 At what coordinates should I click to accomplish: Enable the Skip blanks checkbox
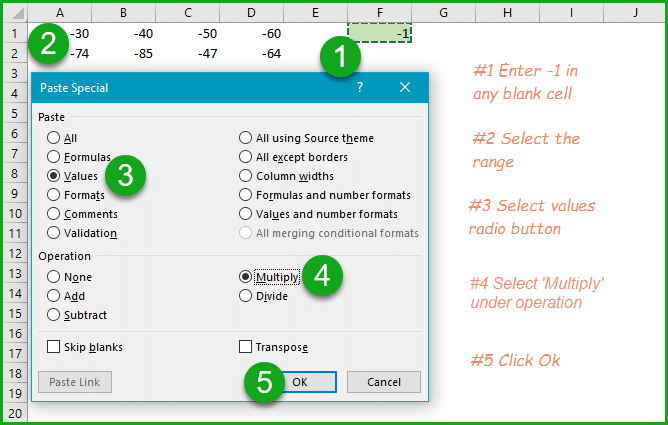pos(53,347)
